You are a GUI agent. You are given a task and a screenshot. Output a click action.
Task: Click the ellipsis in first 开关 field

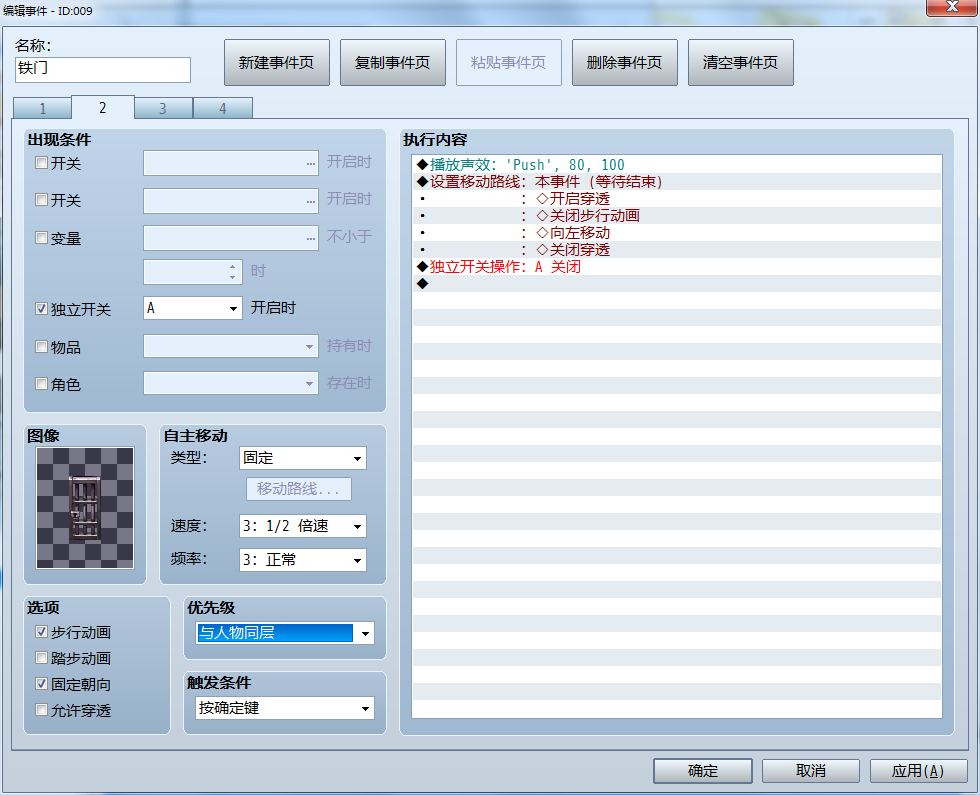pos(311,164)
